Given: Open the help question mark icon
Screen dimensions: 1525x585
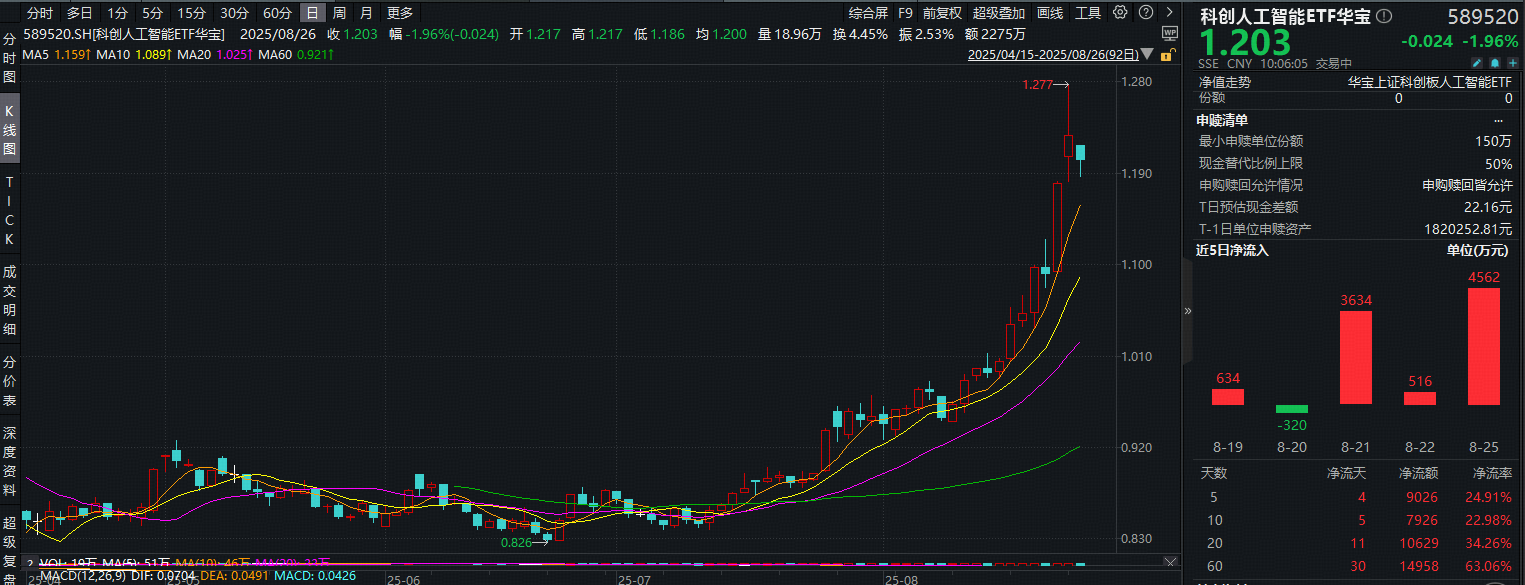Looking at the screenshot, I should 1146,12.
